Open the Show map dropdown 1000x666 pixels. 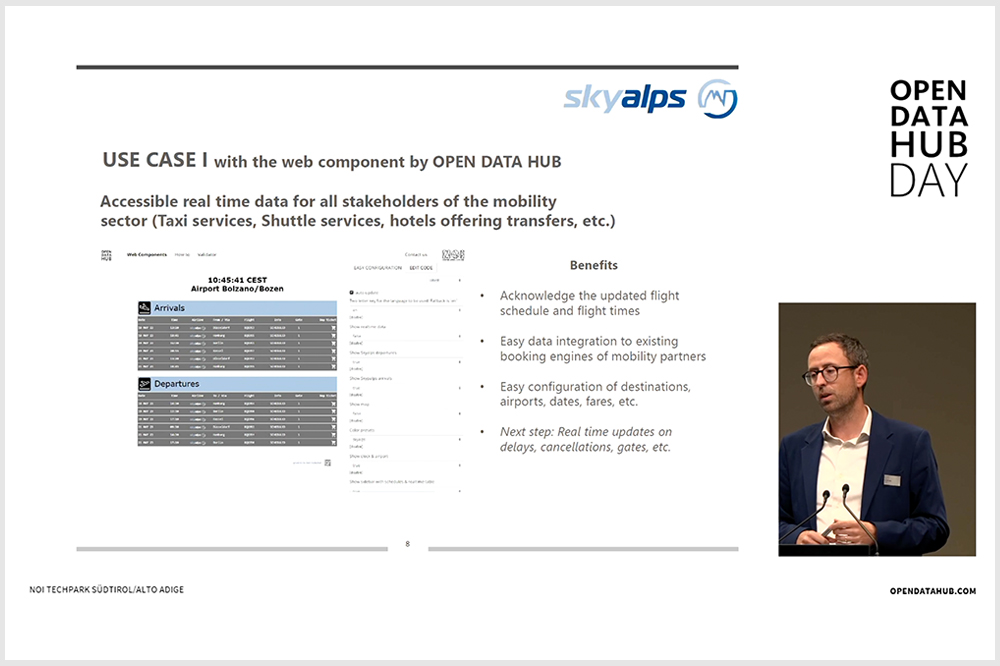[x=405, y=413]
